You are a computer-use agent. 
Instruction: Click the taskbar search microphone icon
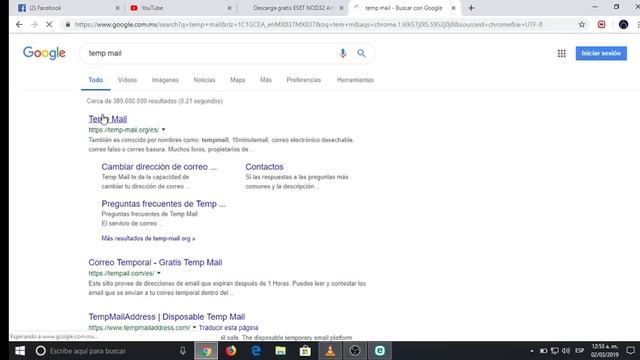click(183, 351)
